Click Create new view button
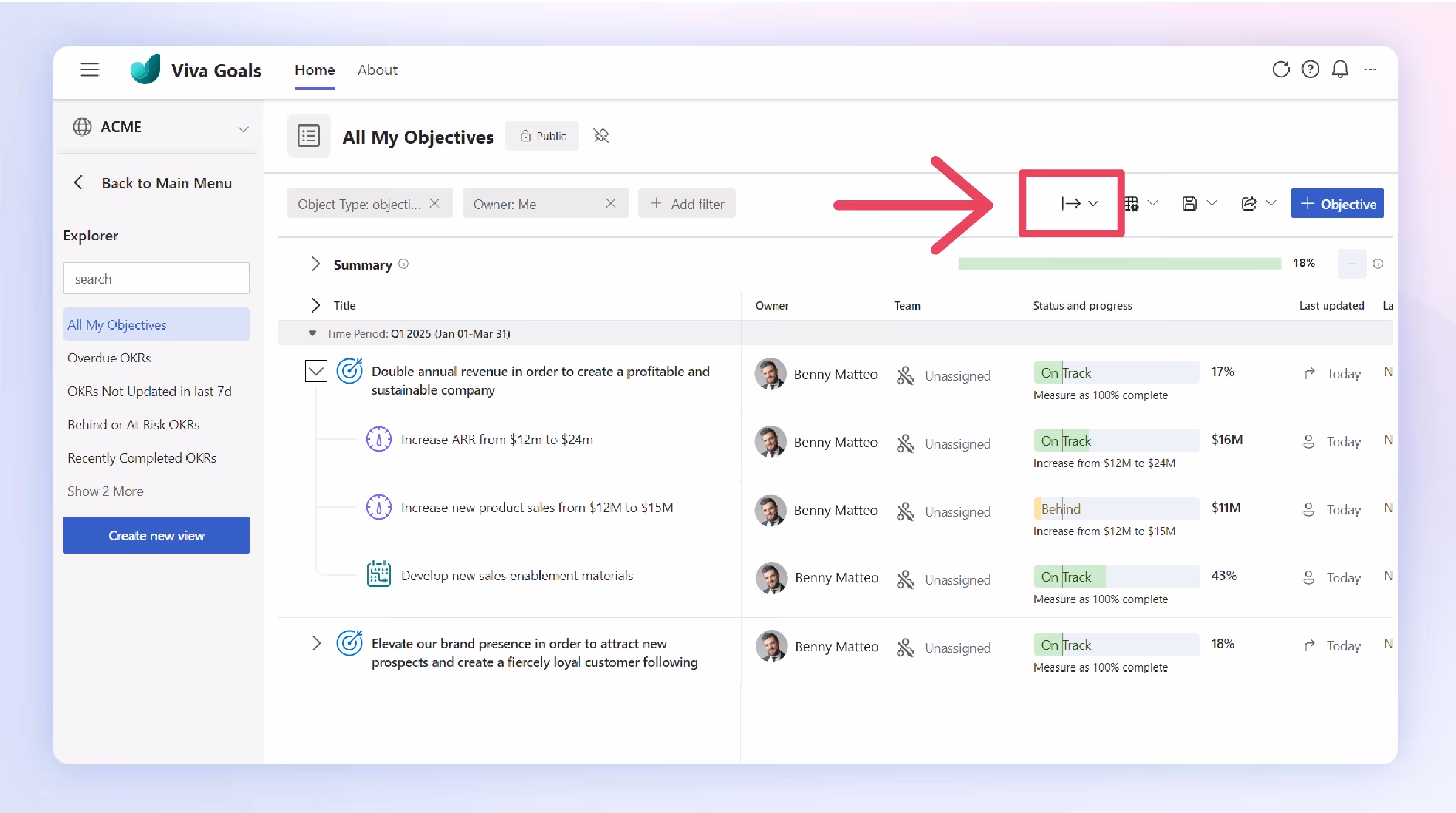Image resolution: width=1456 pixels, height=813 pixels. pos(156,535)
